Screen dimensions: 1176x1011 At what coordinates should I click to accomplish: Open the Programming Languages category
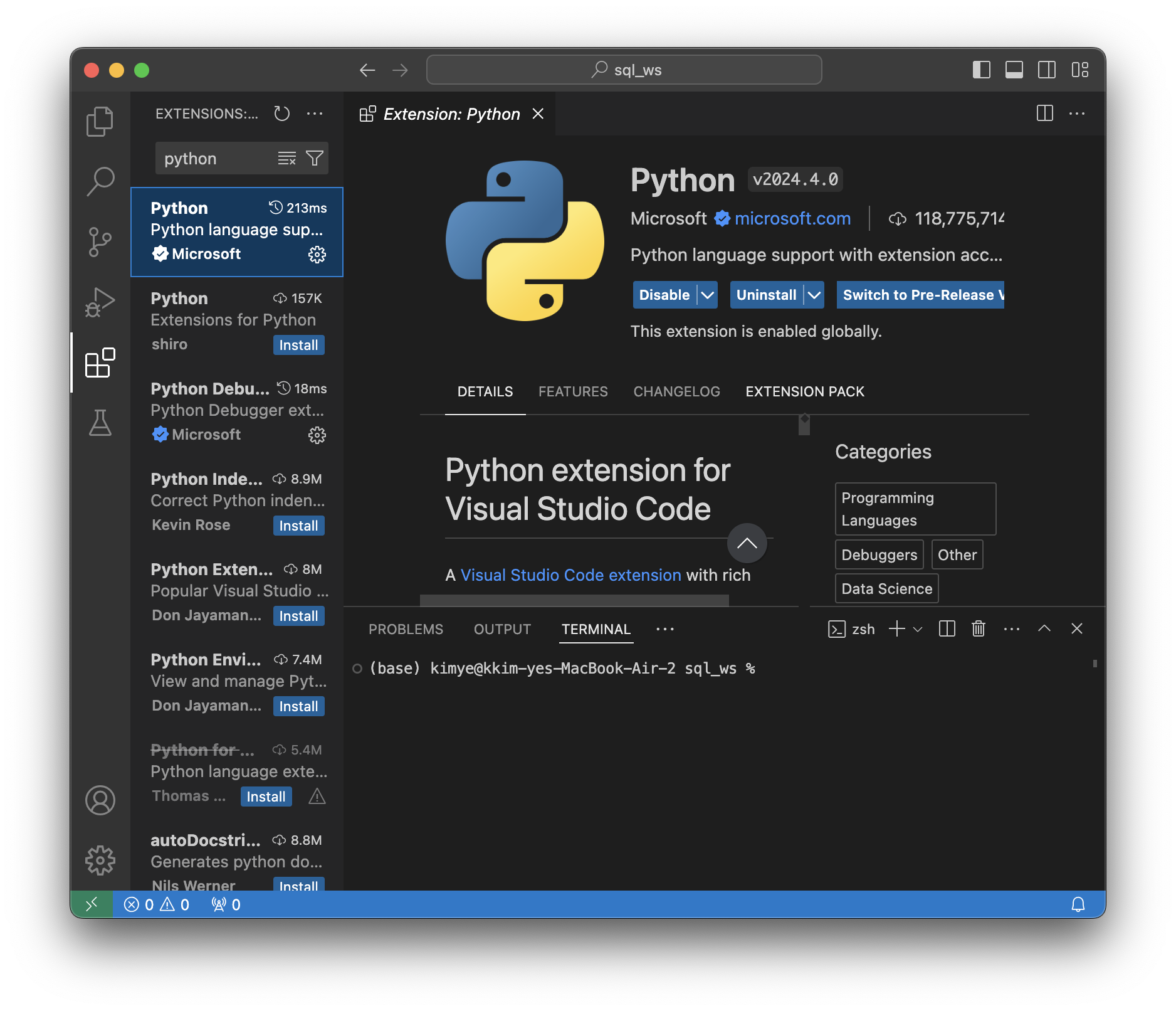point(915,509)
